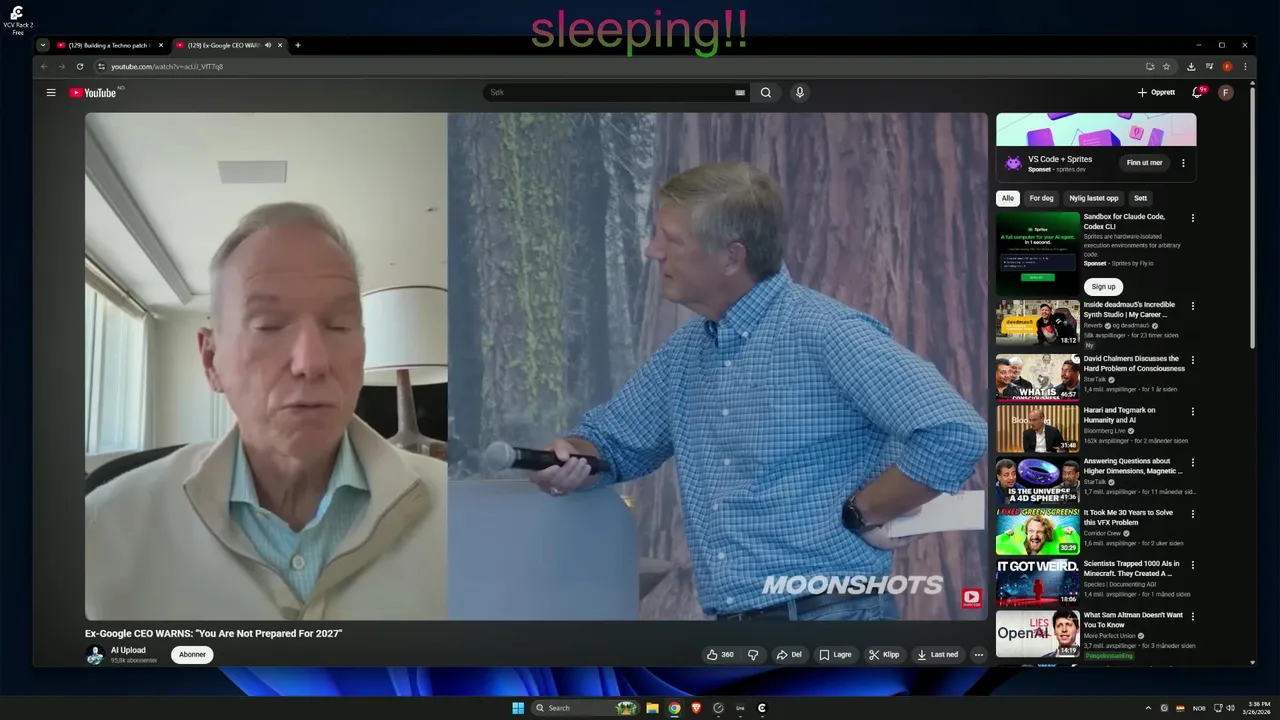1280x720 pixels.
Task: Click the address bar URL
Action: point(167,66)
